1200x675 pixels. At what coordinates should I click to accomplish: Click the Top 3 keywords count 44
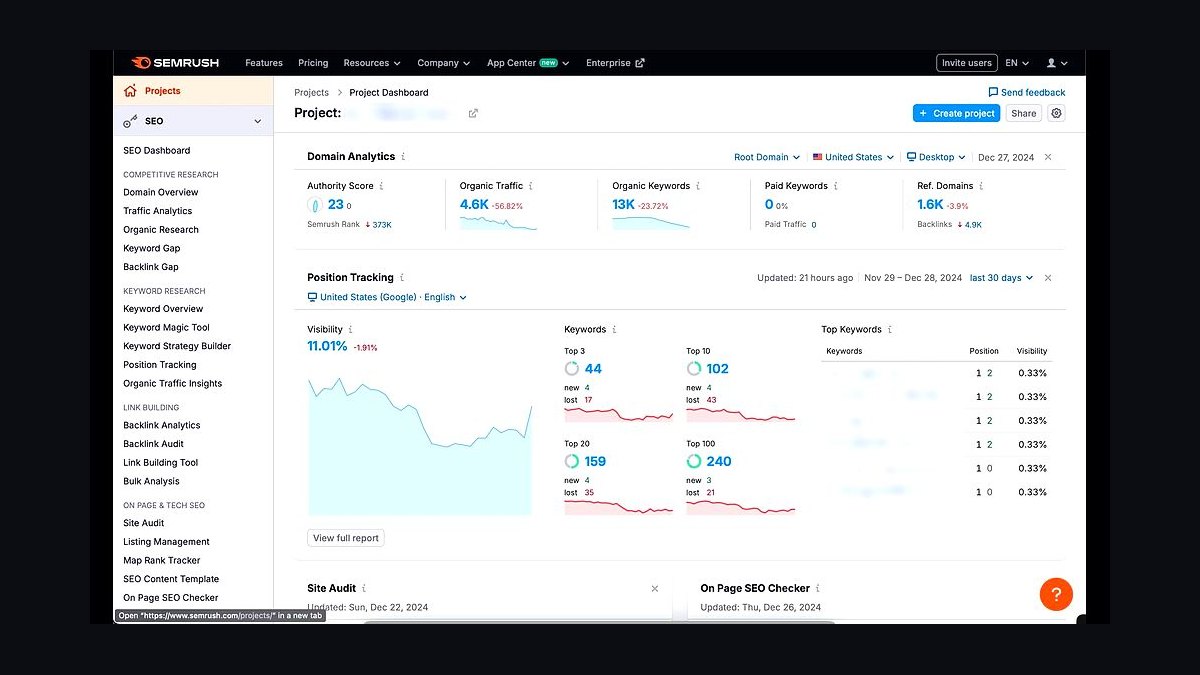(593, 368)
